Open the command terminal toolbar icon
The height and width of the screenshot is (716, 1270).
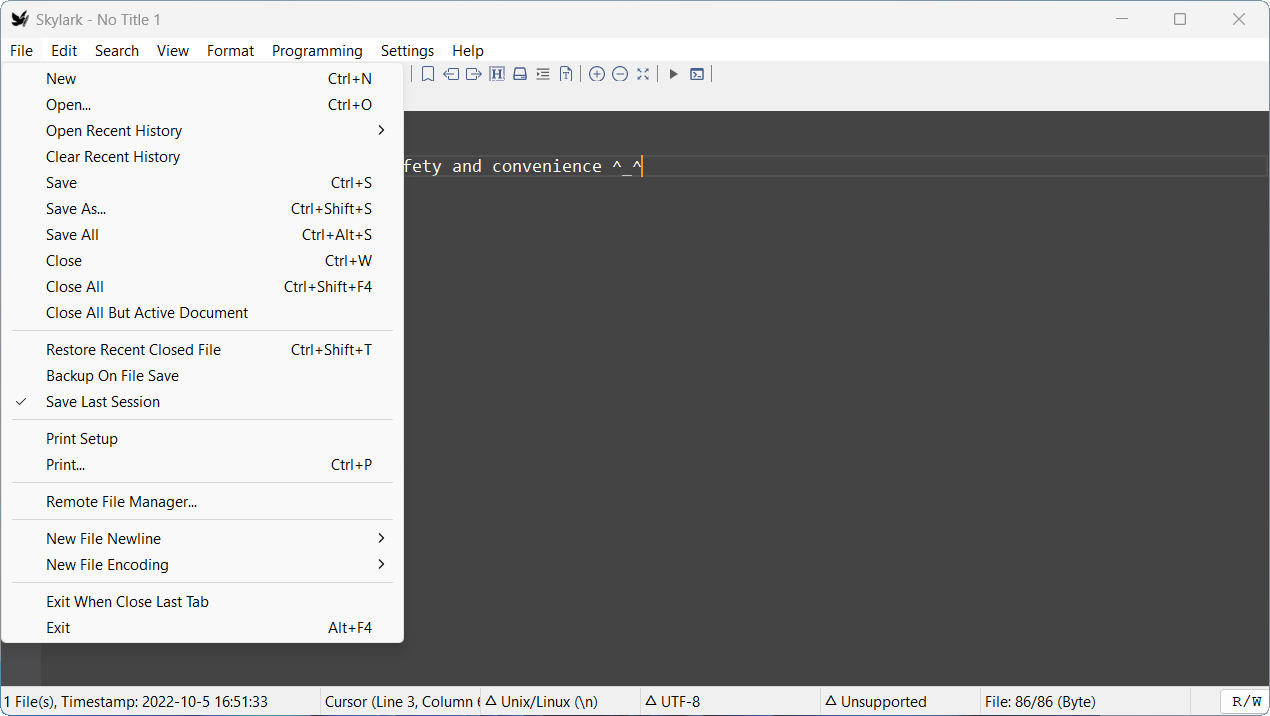(697, 74)
